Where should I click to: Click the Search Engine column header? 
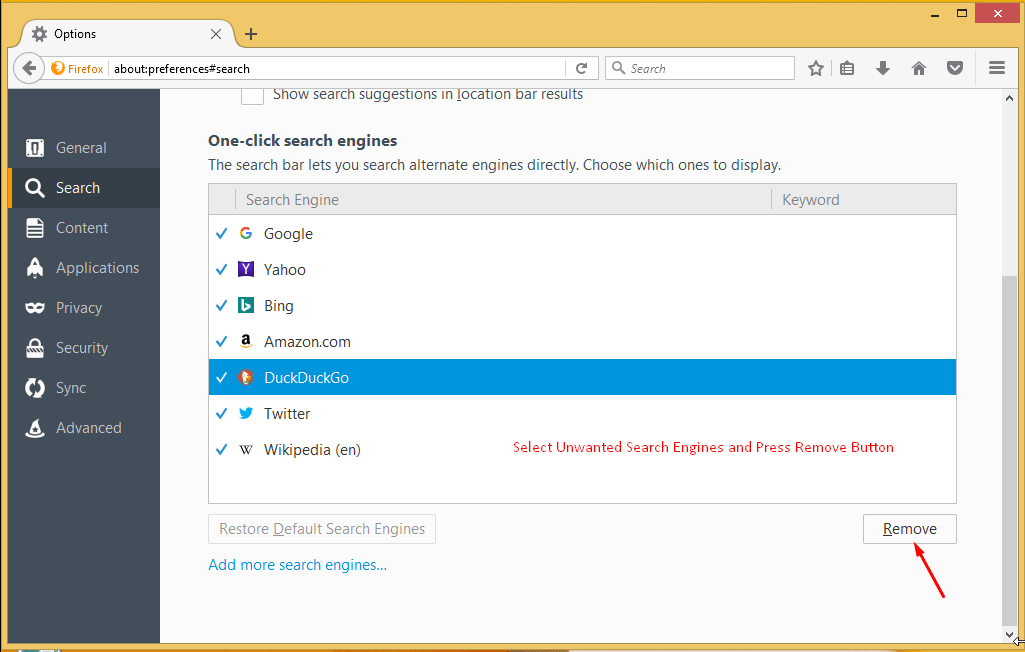(503, 199)
